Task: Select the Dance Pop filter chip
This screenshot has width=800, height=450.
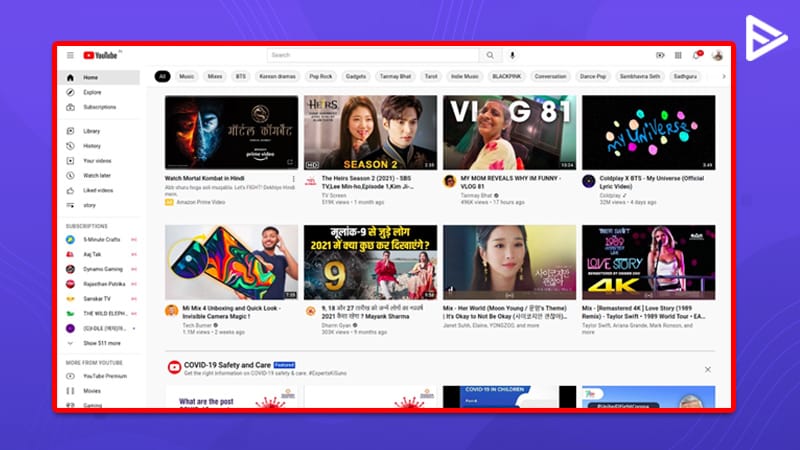Action: (x=593, y=77)
